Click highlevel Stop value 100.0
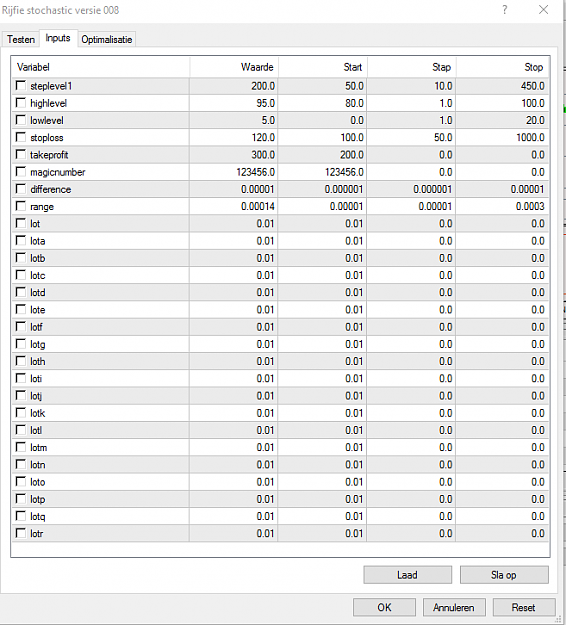 point(533,103)
